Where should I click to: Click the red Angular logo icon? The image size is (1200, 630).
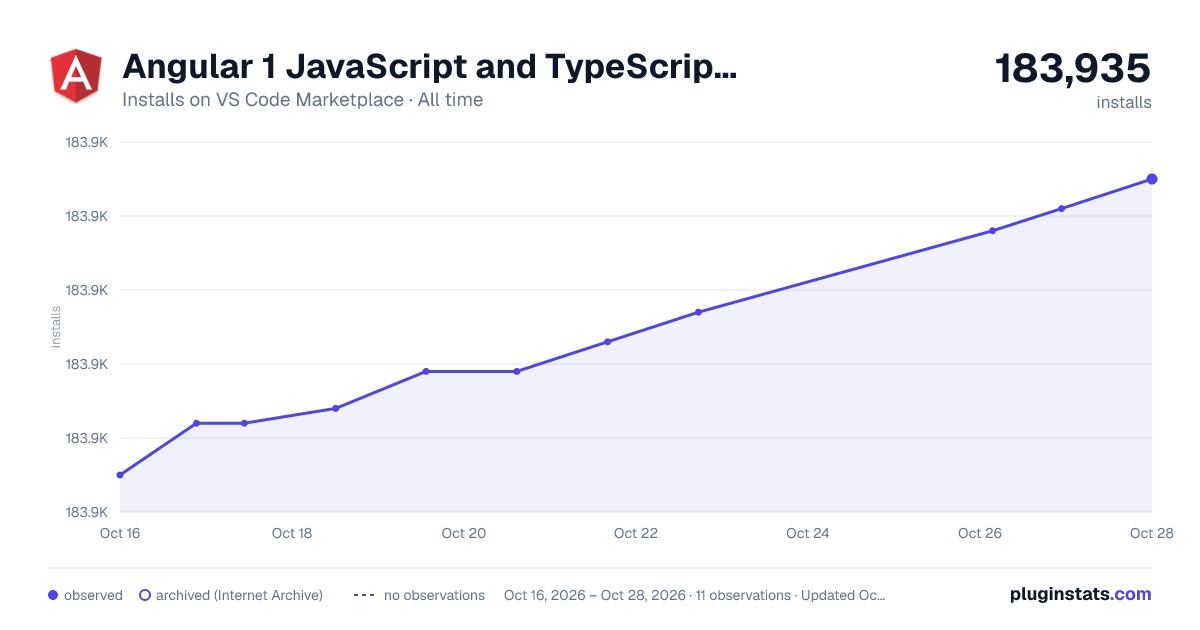click(76, 75)
